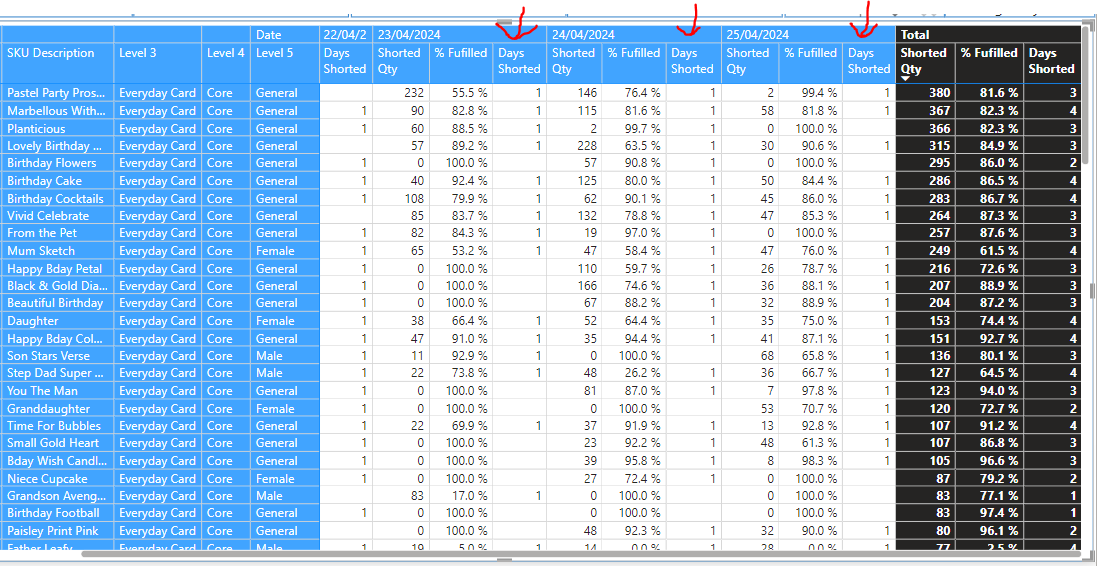Click the Everyday Card cell in Planticious row
The image size is (1098, 566).
click(x=158, y=128)
